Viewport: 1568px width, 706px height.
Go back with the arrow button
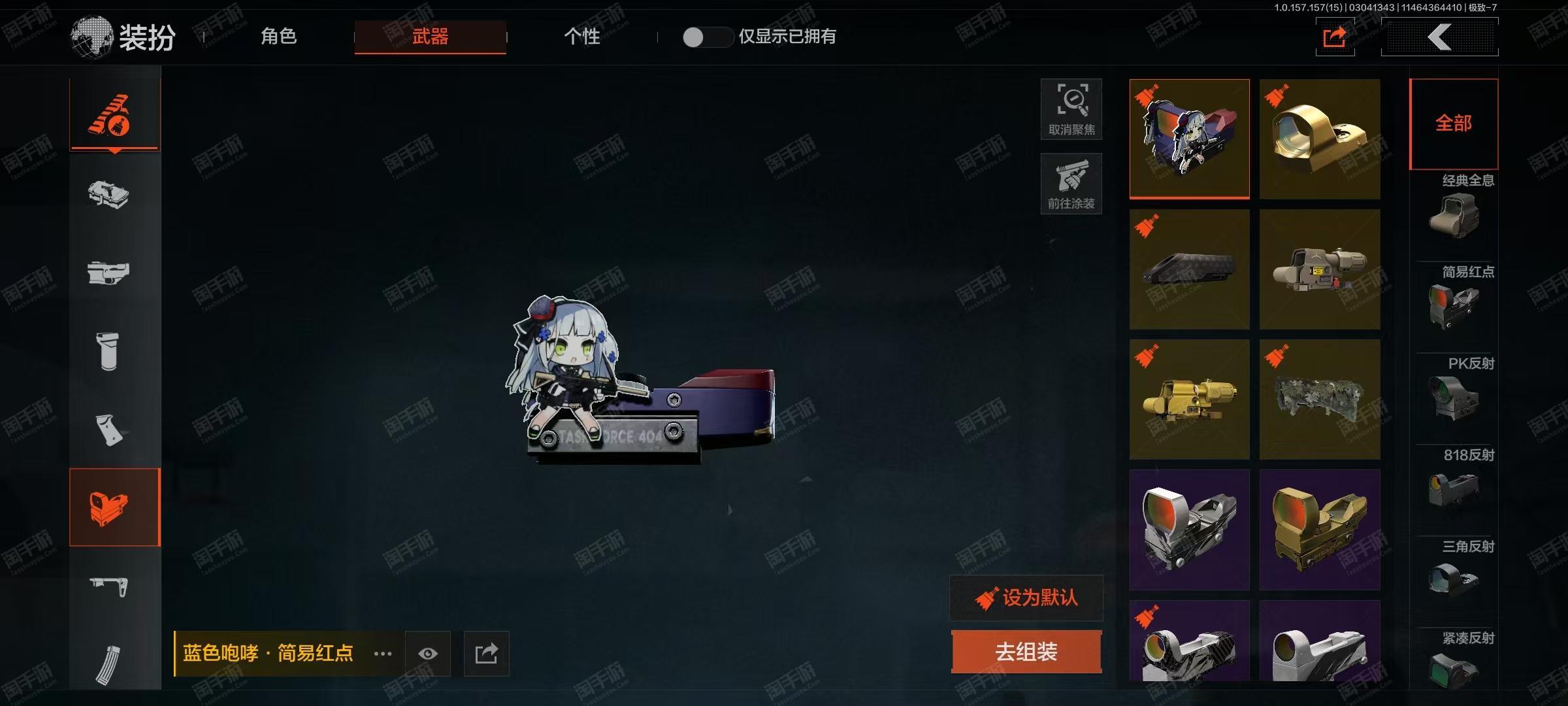[1440, 37]
